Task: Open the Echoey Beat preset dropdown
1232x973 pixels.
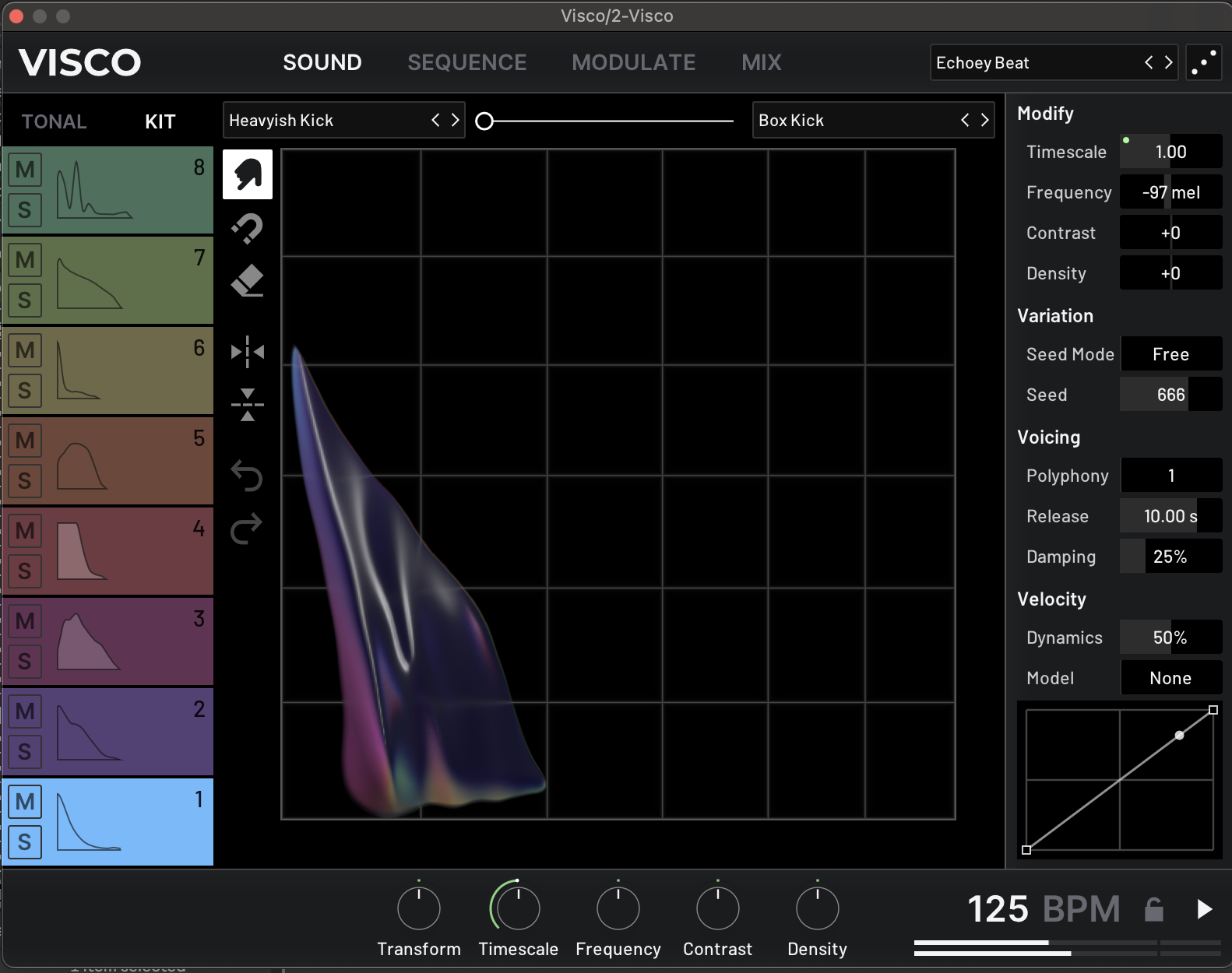Action: click(1054, 62)
